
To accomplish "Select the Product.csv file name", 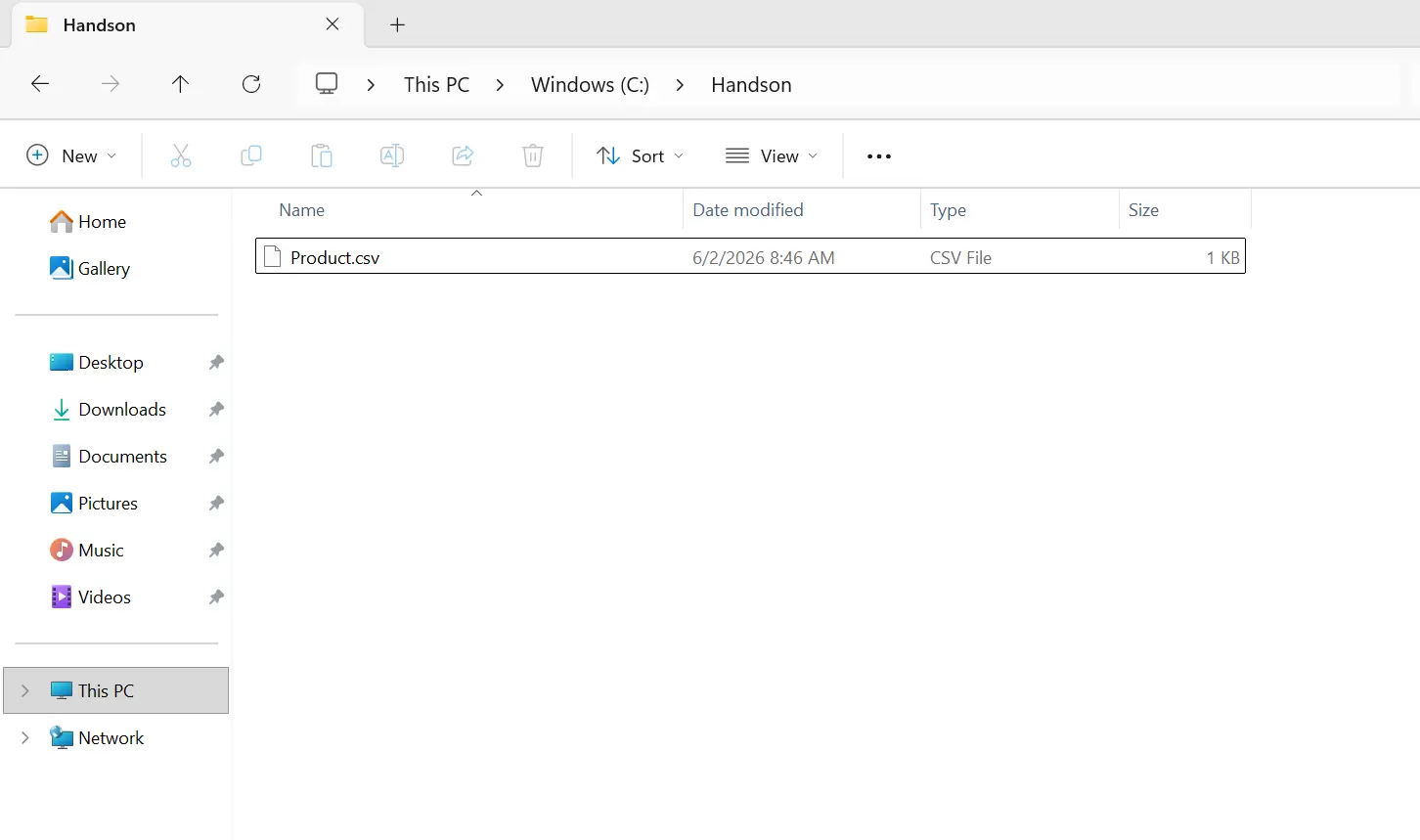I will (334, 258).
